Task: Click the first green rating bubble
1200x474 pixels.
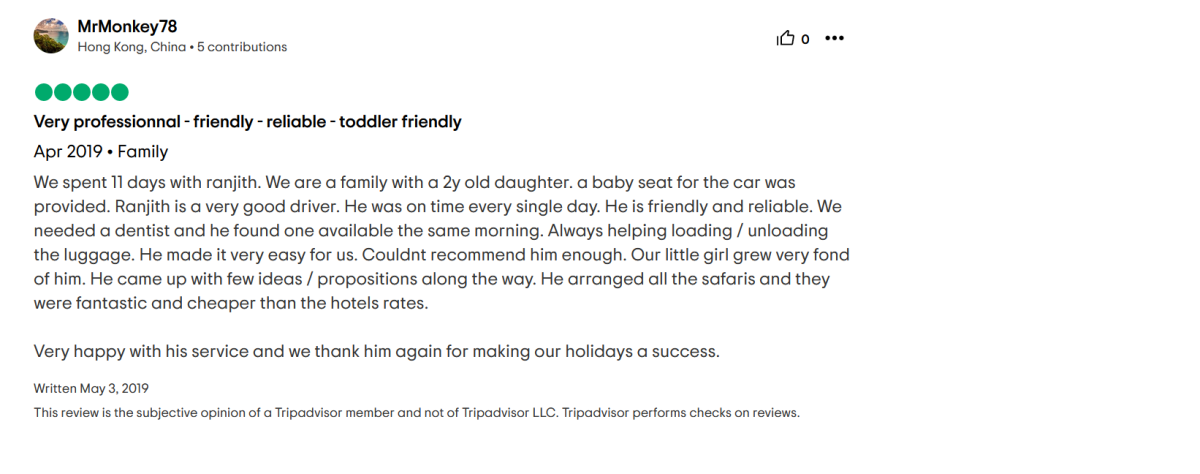Action: [43, 93]
